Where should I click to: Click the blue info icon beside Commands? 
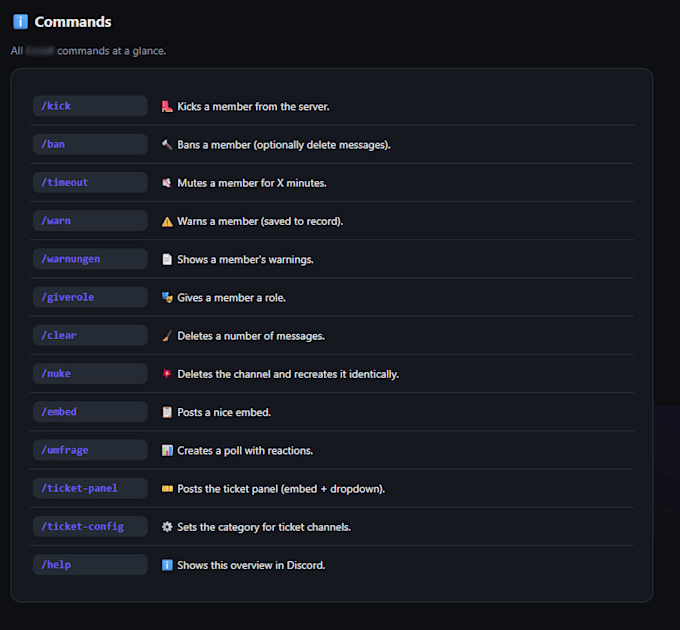[x=20, y=22]
